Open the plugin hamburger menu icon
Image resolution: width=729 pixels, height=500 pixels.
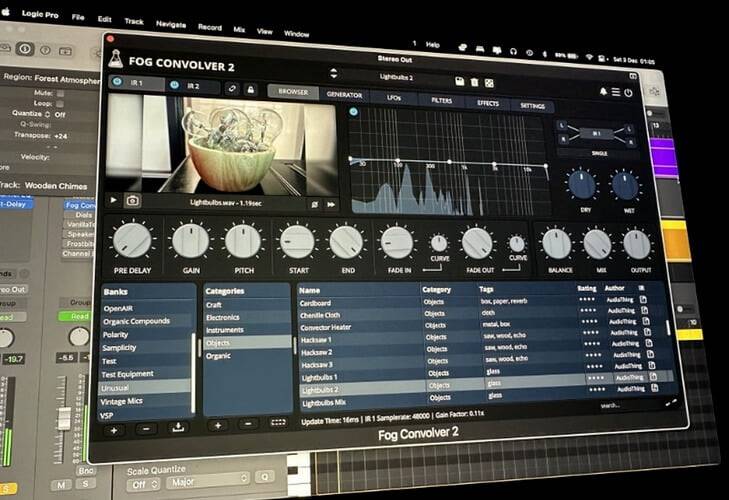click(x=616, y=92)
